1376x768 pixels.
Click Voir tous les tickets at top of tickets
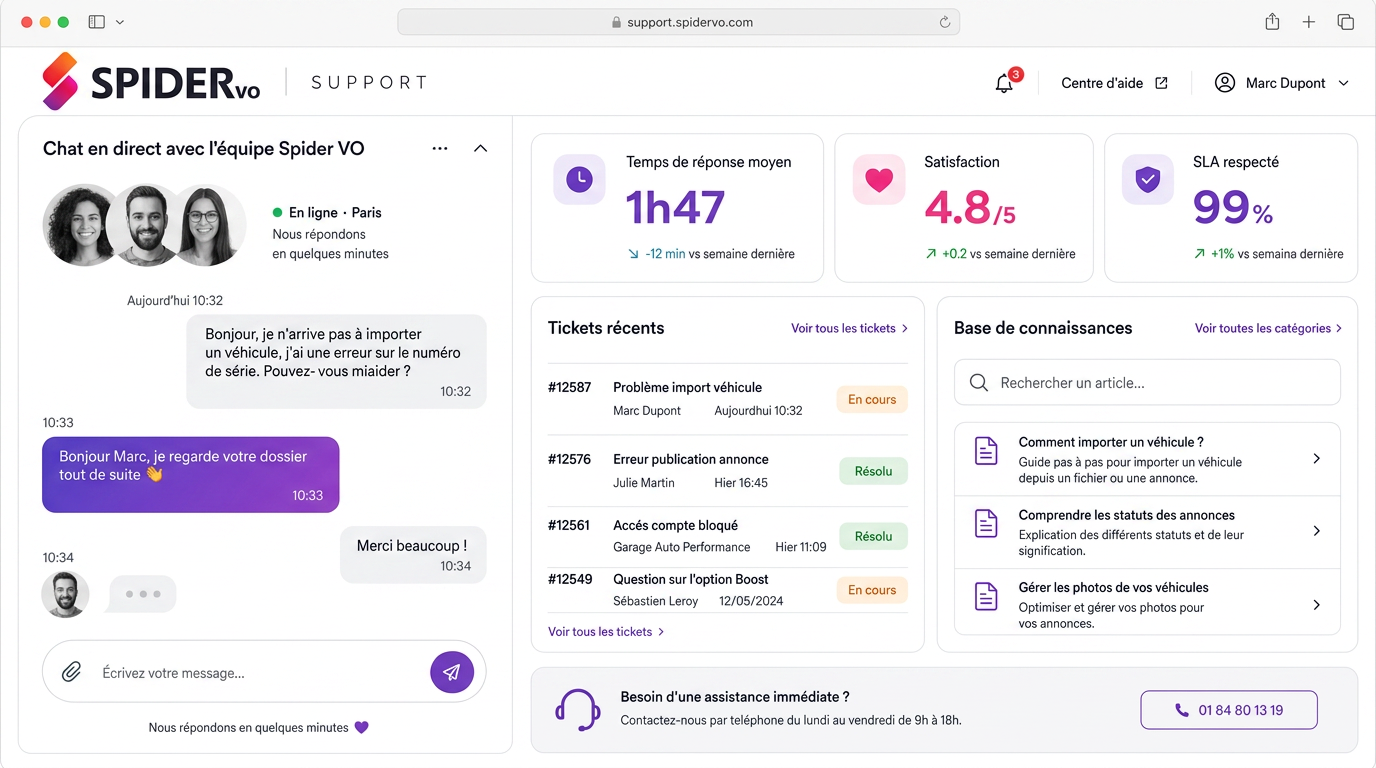(849, 328)
